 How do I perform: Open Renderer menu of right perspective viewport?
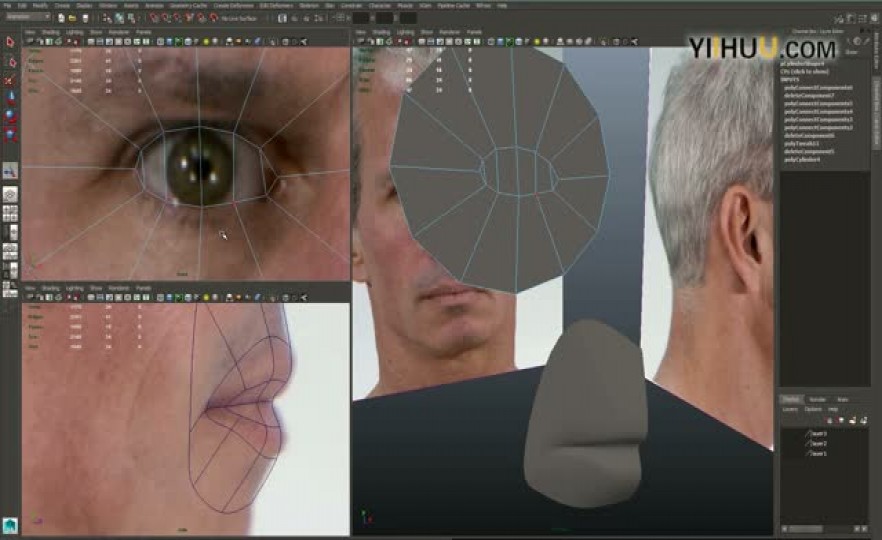point(449,32)
